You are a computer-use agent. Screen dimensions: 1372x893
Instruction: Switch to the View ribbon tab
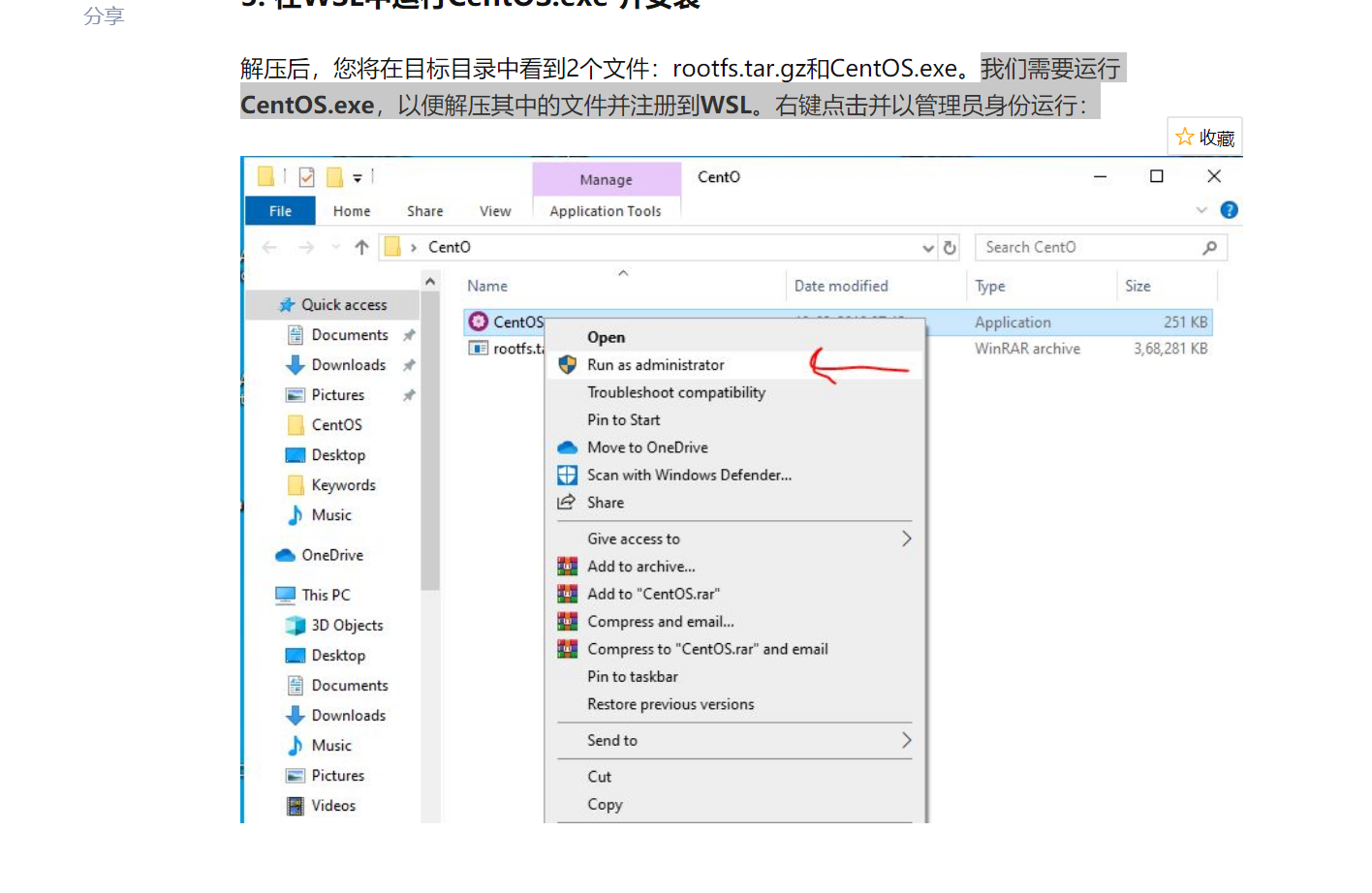(x=495, y=210)
